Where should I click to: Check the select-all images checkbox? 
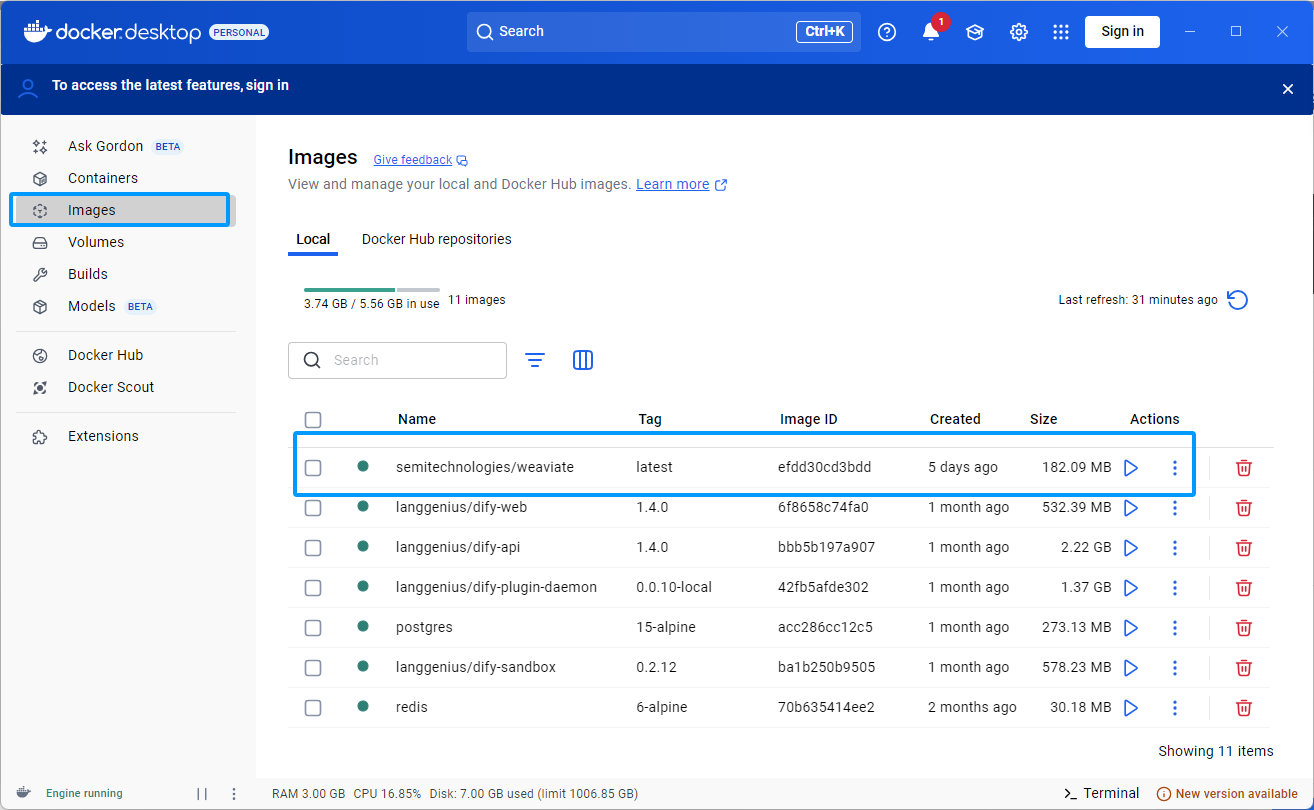click(x=313, y=419)
